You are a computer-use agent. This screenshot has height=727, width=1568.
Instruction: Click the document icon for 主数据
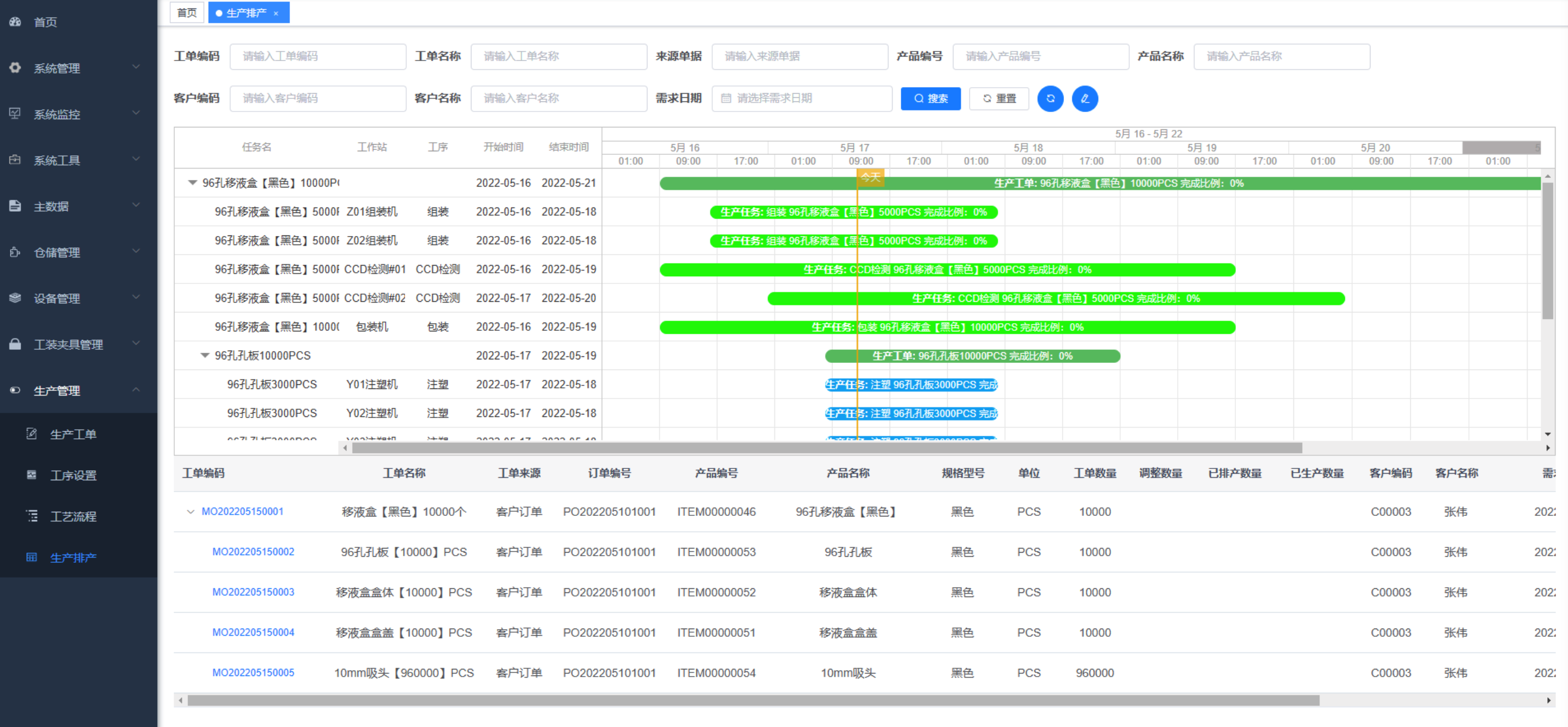point(15,206)
